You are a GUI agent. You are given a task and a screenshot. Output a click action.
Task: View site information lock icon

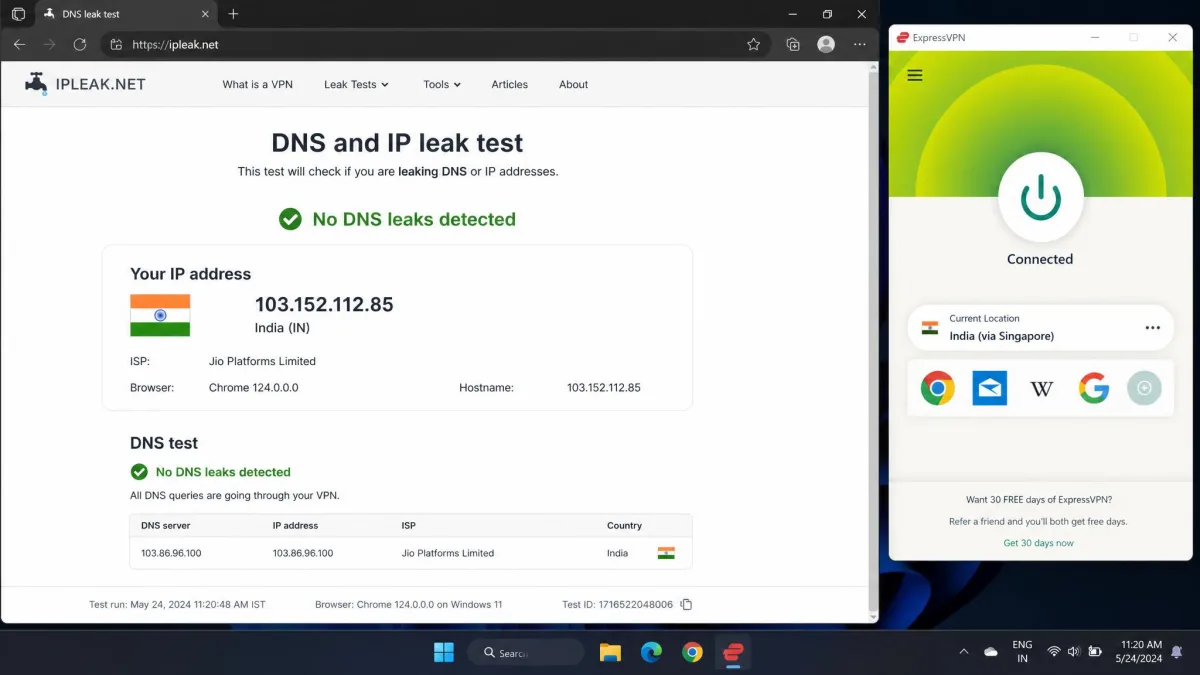click(116, 44)
